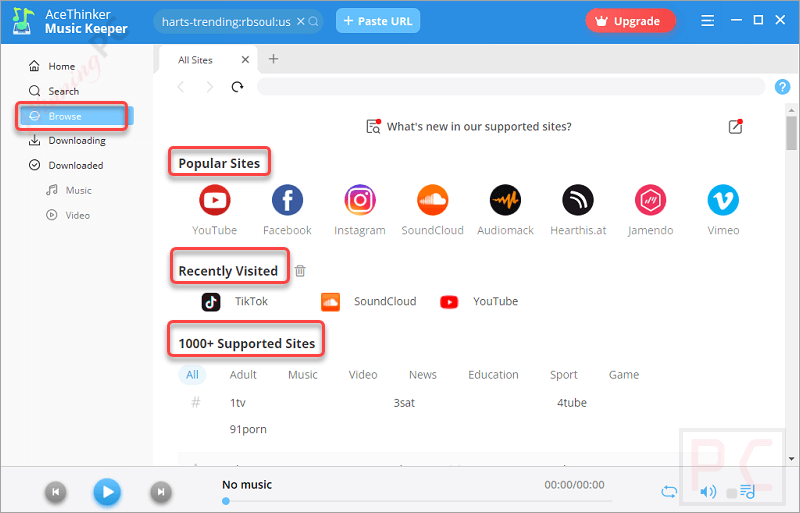Screen dimensions: 800x513
Task: Open the Downloading list
Action: pos(67,140)
